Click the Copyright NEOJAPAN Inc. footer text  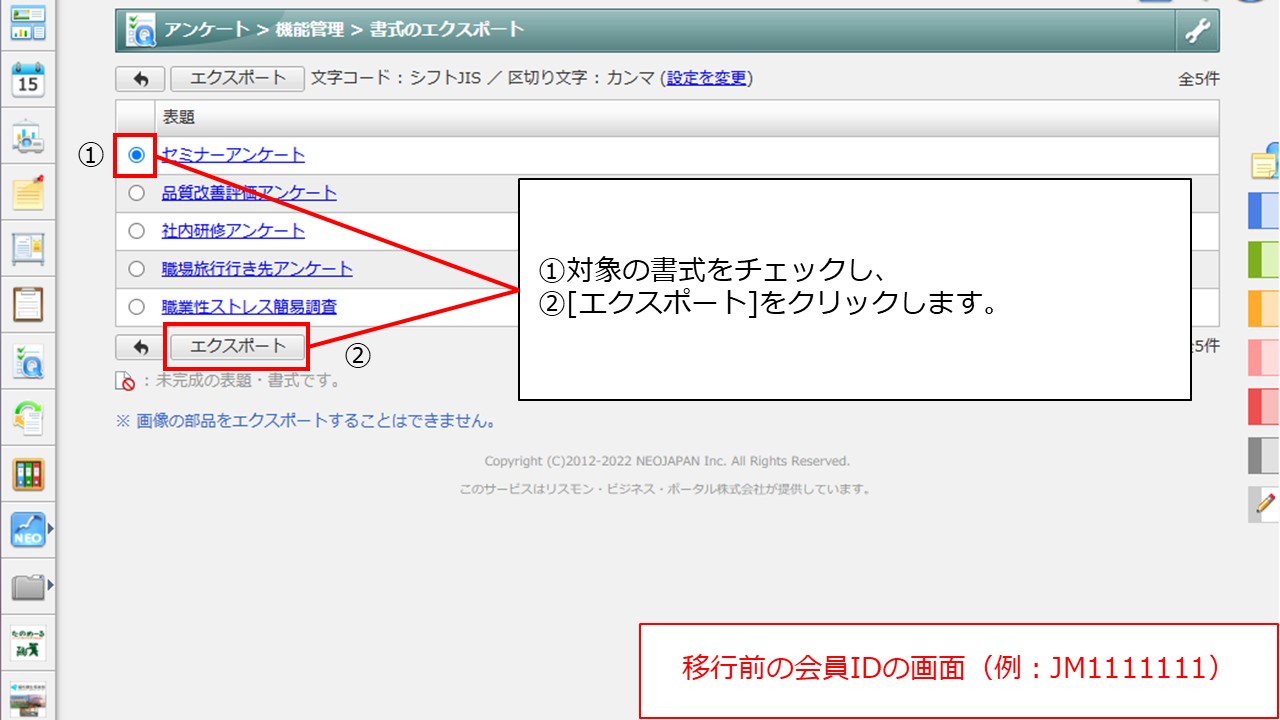click(667, 461)
